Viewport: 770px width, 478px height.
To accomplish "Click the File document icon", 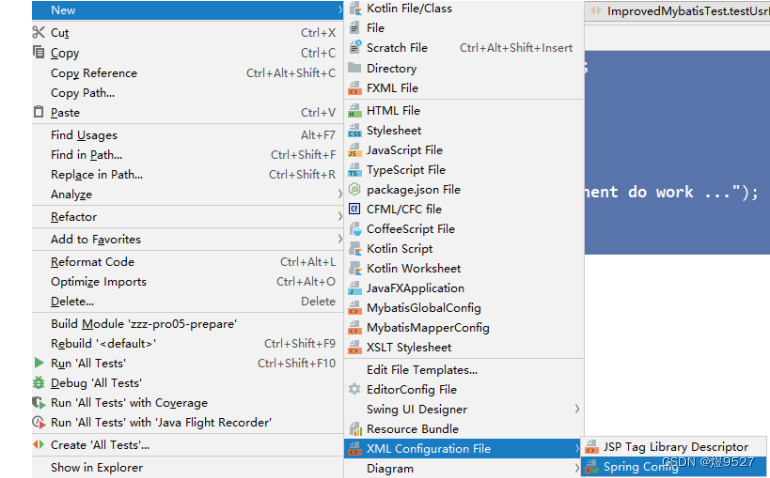I will (354, 28).
